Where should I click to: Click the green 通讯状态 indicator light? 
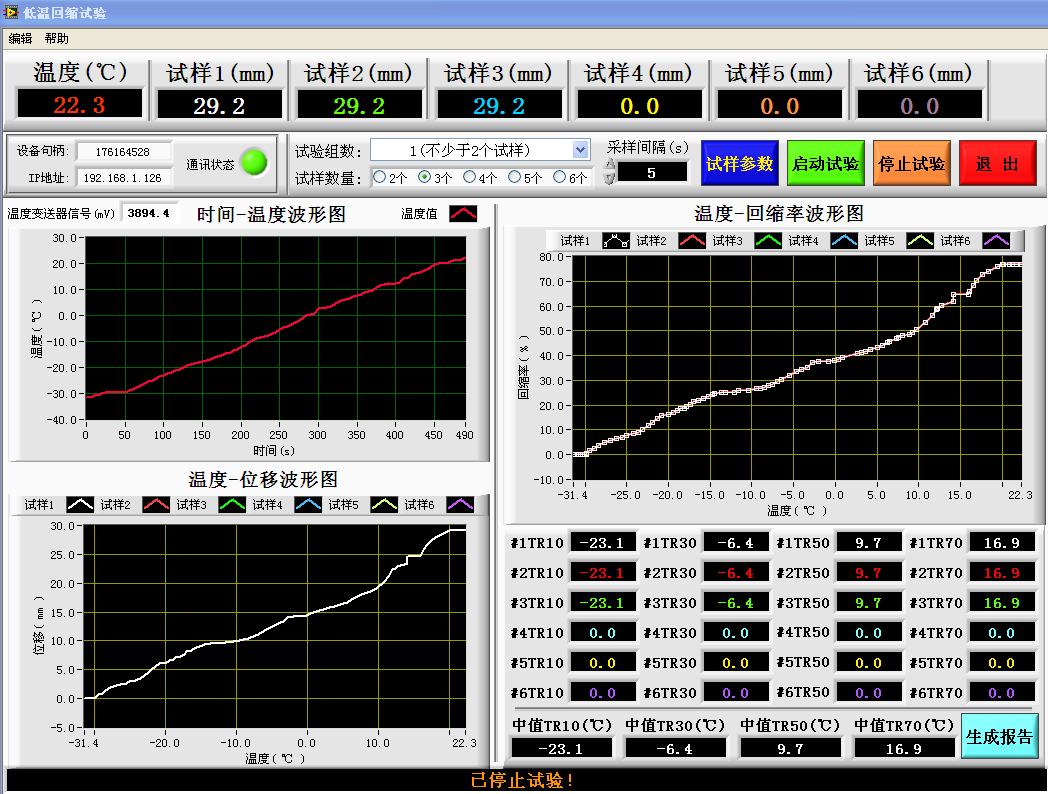pyautogui.click(x=256, y=163)
